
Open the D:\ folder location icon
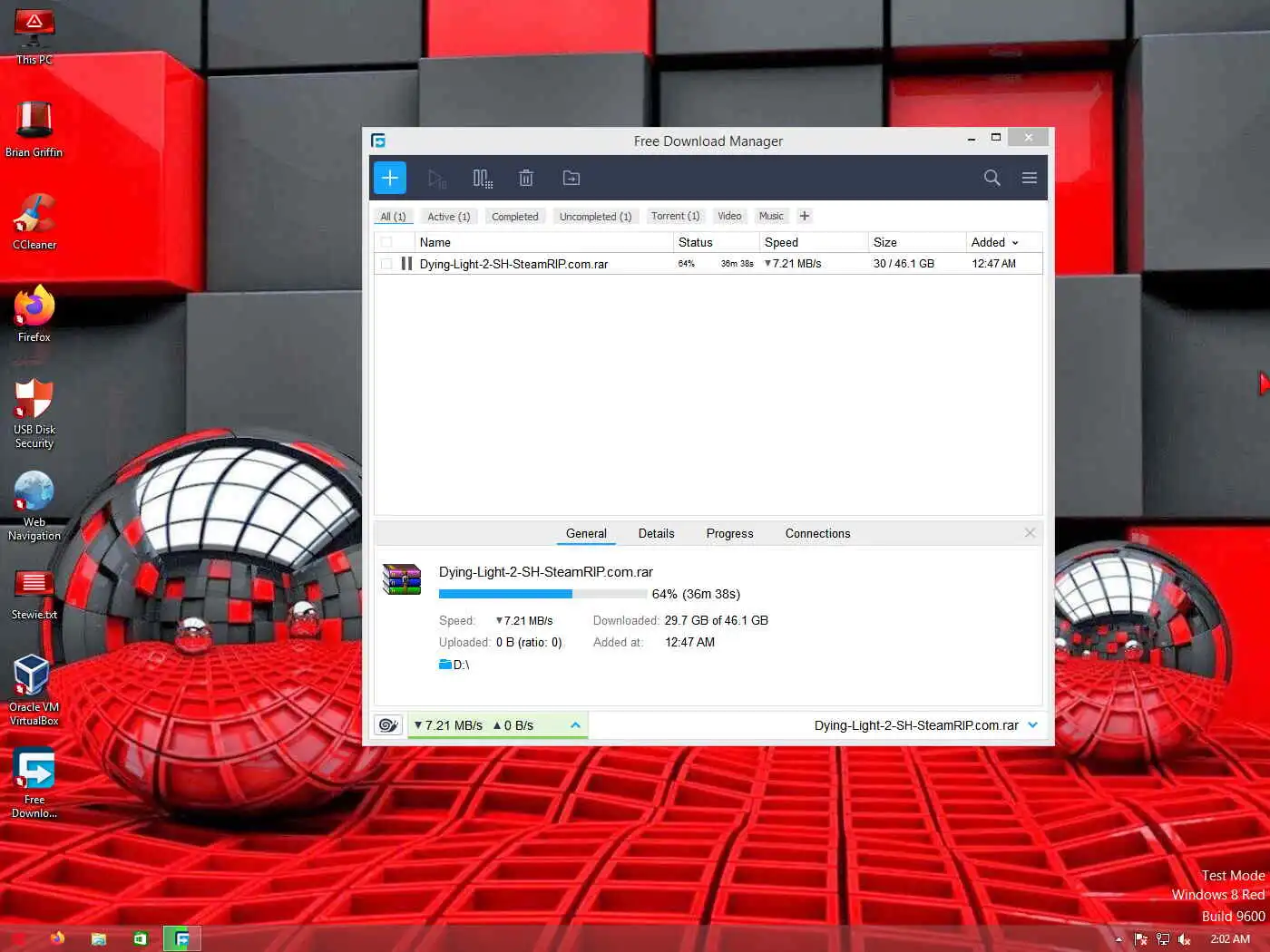(x=444, y=665)
